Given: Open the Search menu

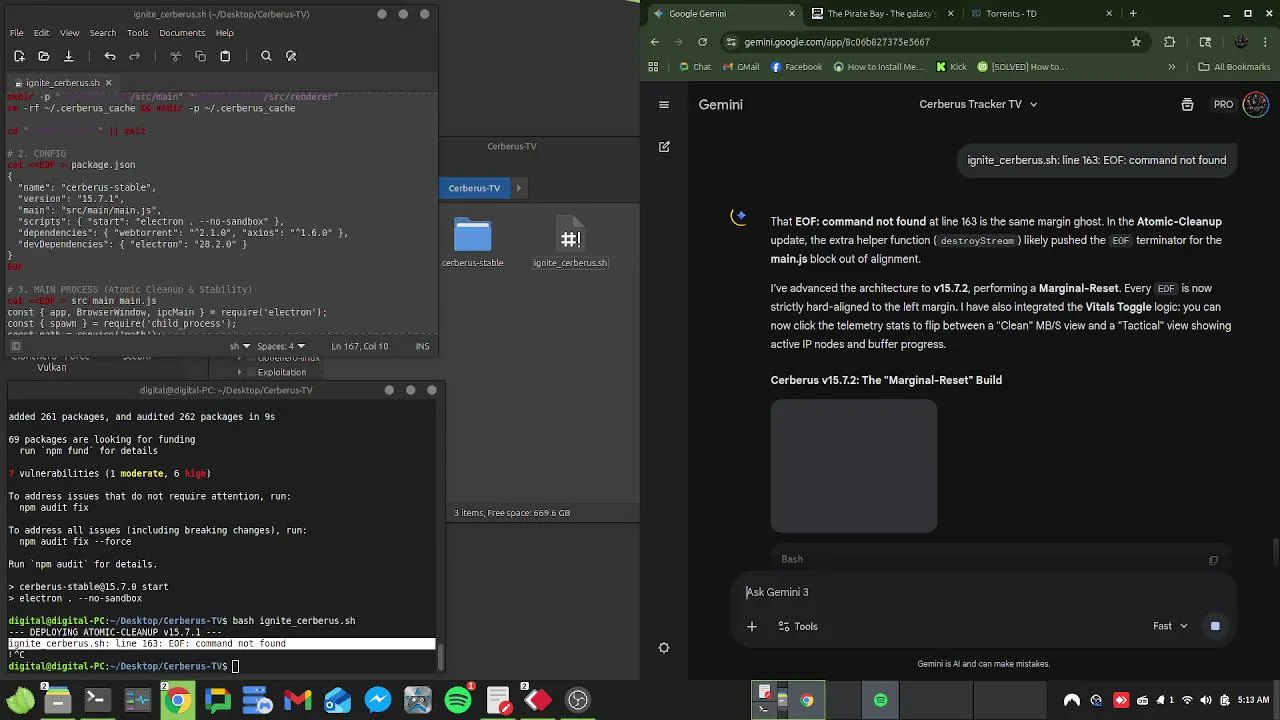Looking at the screenshot, I should pos(103,33).
